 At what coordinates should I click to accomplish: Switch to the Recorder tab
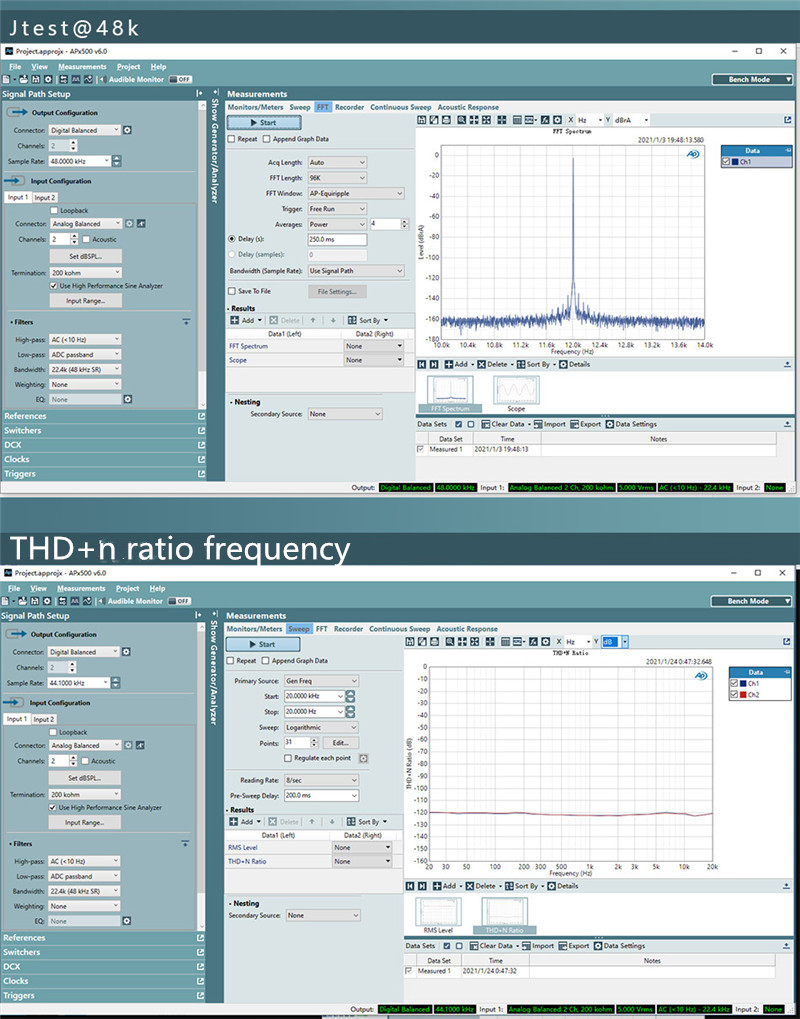pyautogui.click(x=351, y=107)
